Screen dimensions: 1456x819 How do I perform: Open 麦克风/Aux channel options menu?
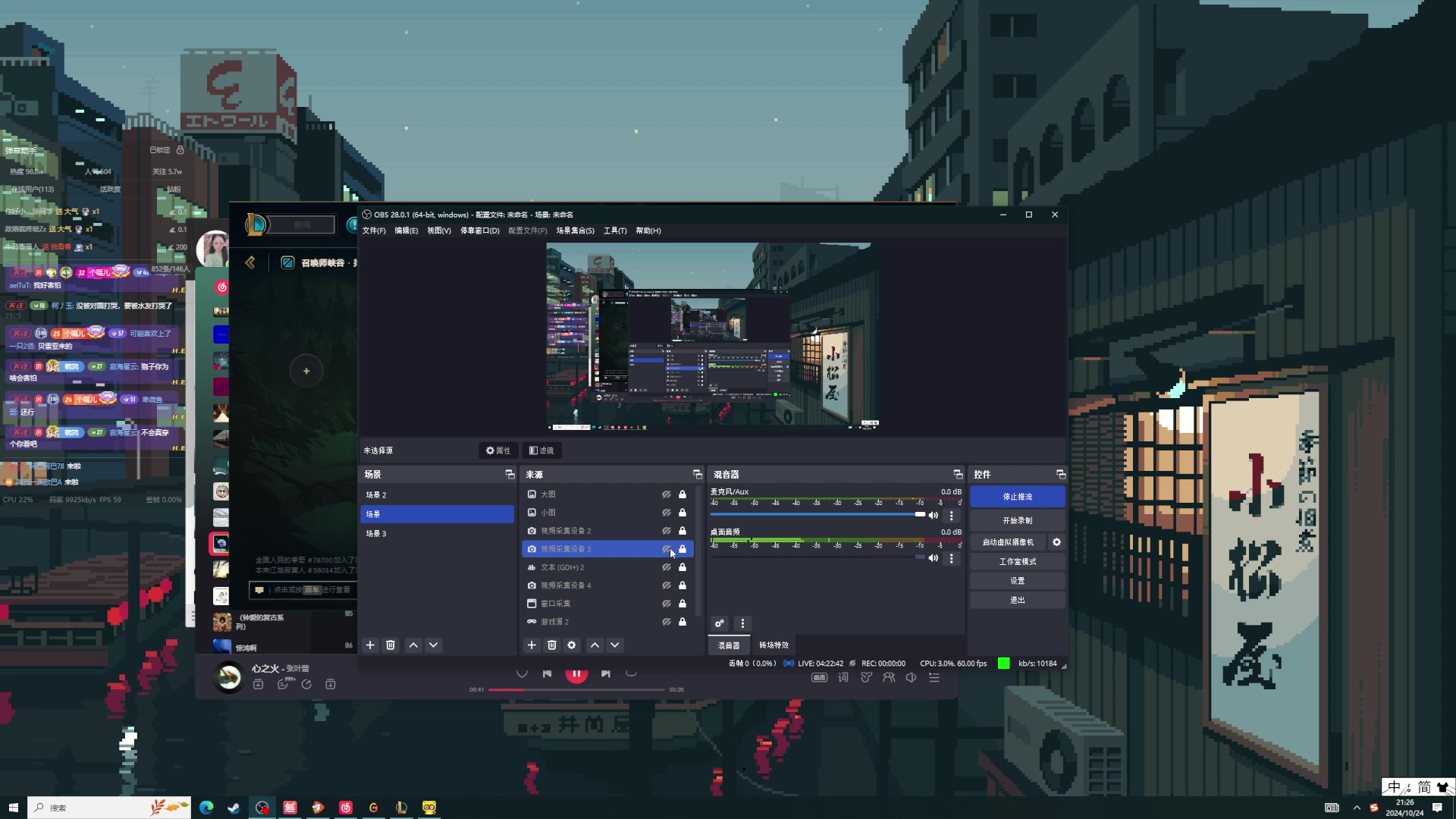click(x=952, y=516)
